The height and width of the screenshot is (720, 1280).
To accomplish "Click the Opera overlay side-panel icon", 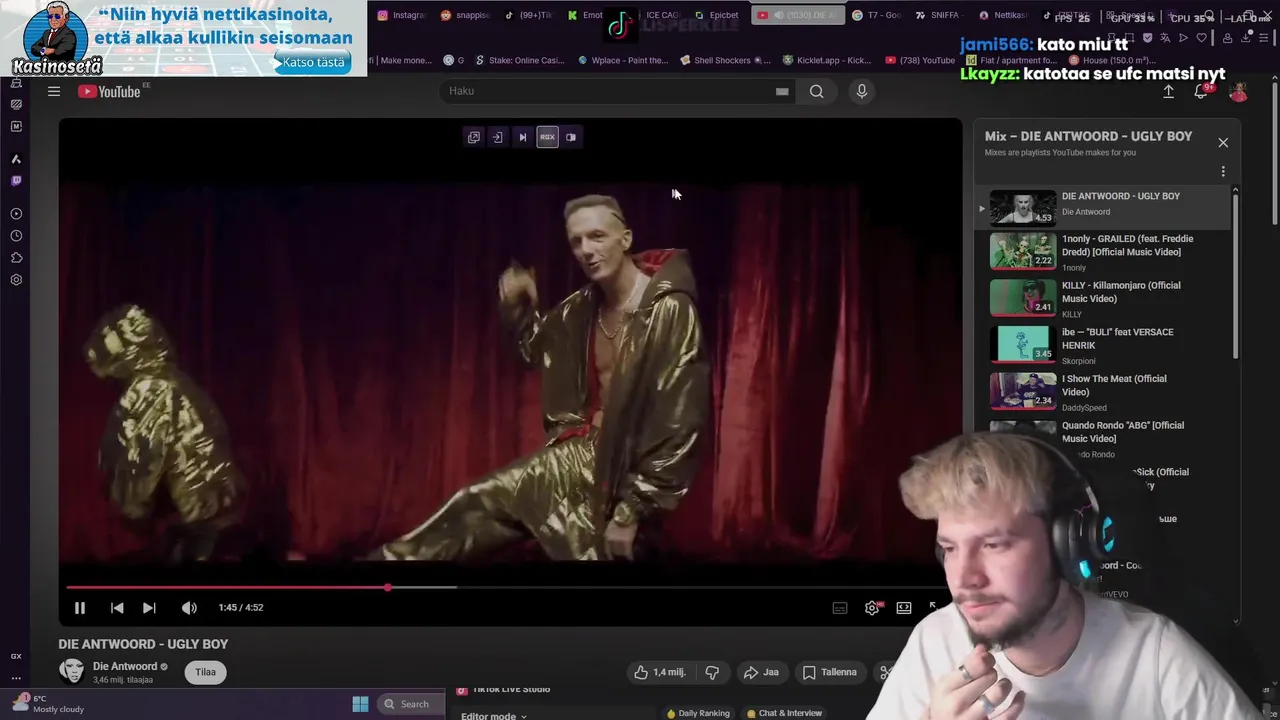I will (x=571, y=137).
